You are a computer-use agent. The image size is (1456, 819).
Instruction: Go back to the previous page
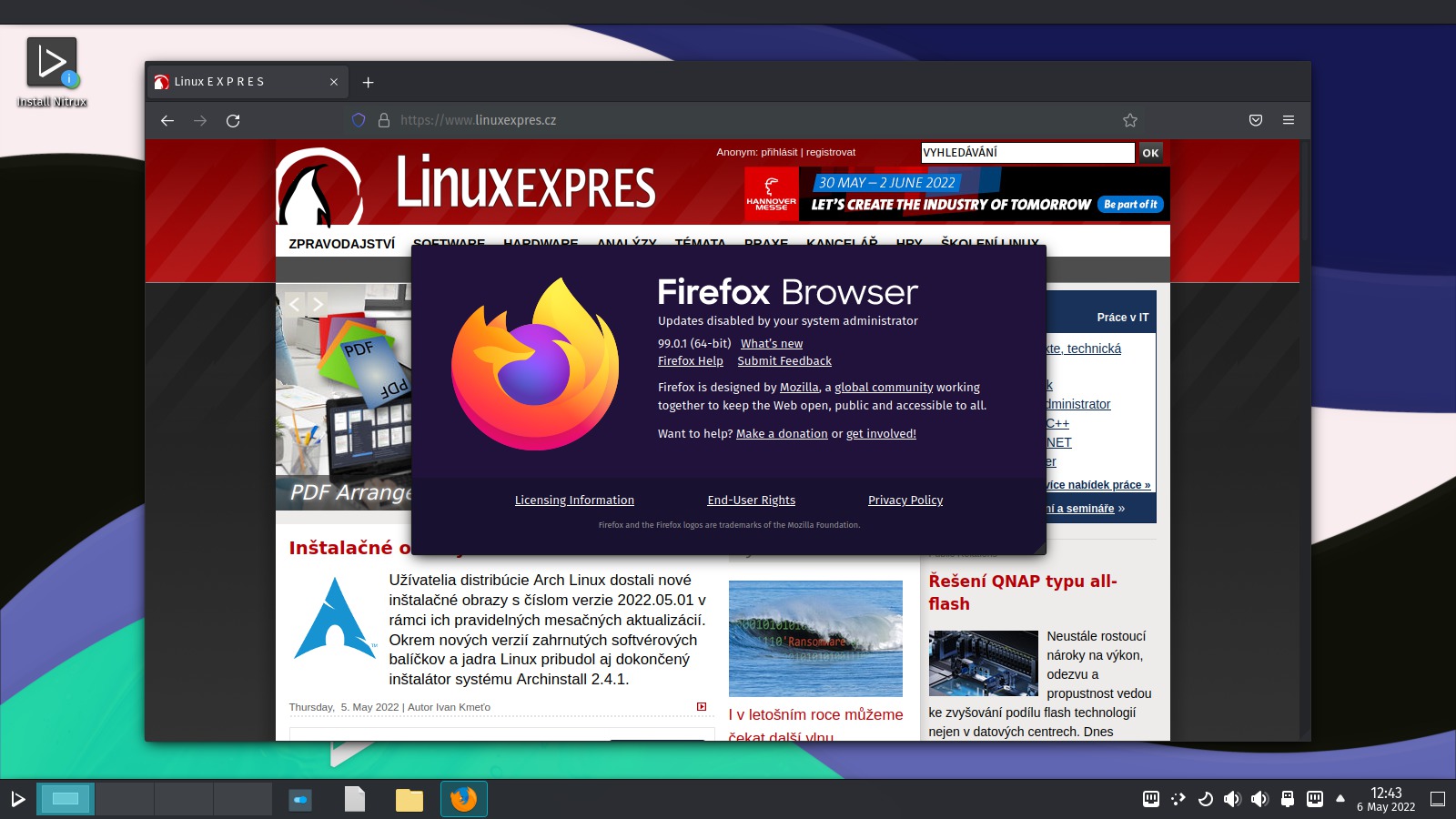tap(167, 120)
